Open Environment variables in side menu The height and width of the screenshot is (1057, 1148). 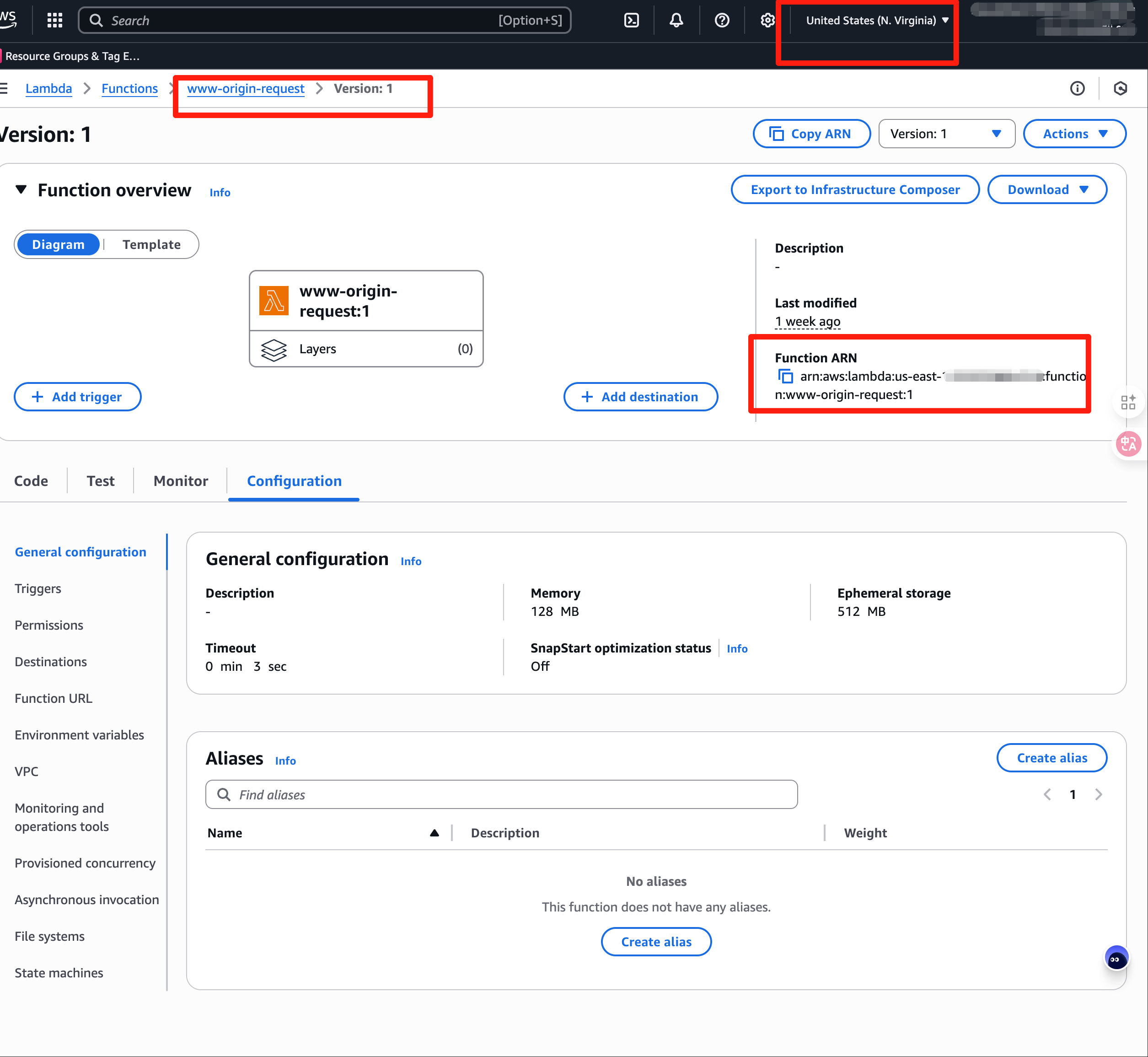coord(80,735)
